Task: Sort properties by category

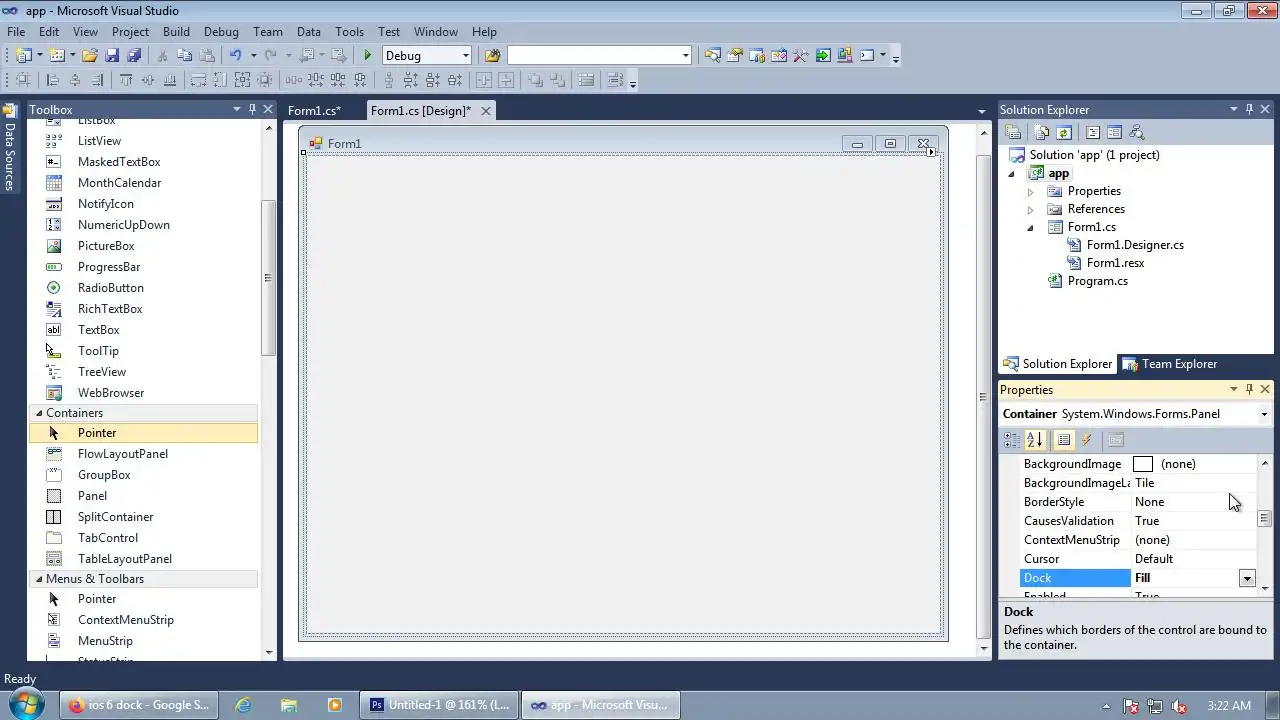Action: (x=1012, y=440)
